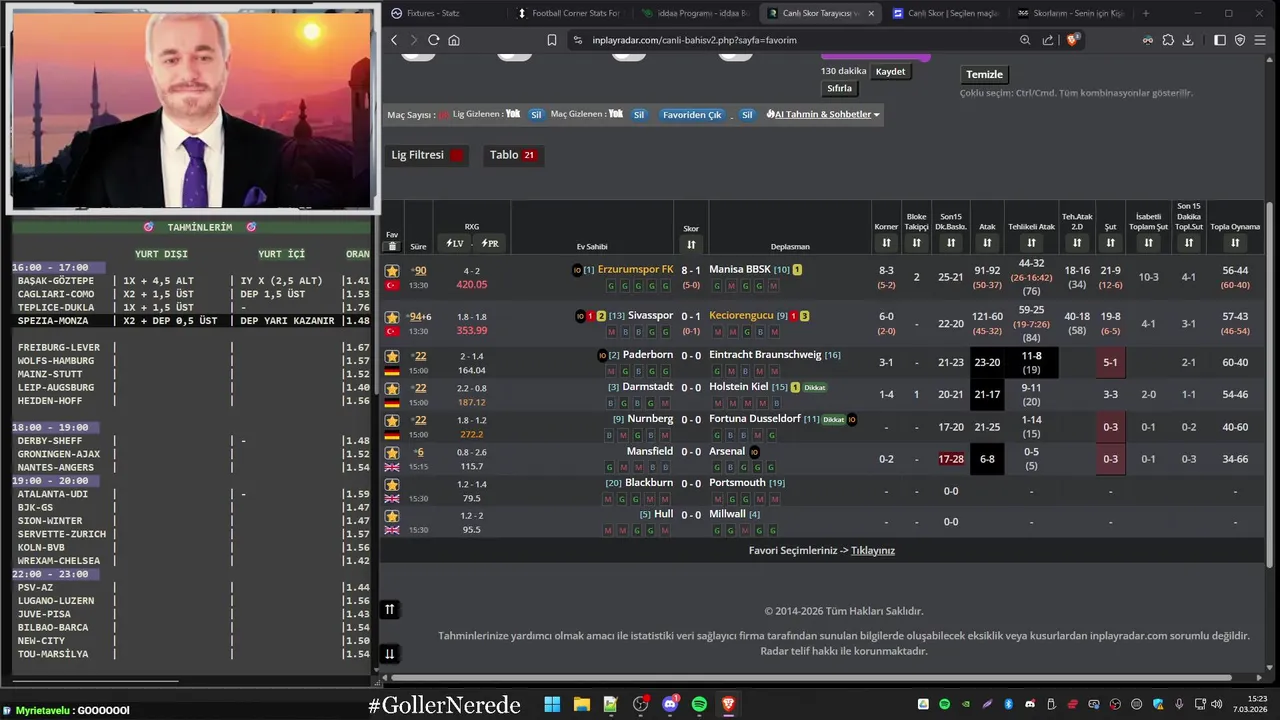Open Brave Shields lion icon
Viewport: 1280px width, 720px height.
point(1072,40)
